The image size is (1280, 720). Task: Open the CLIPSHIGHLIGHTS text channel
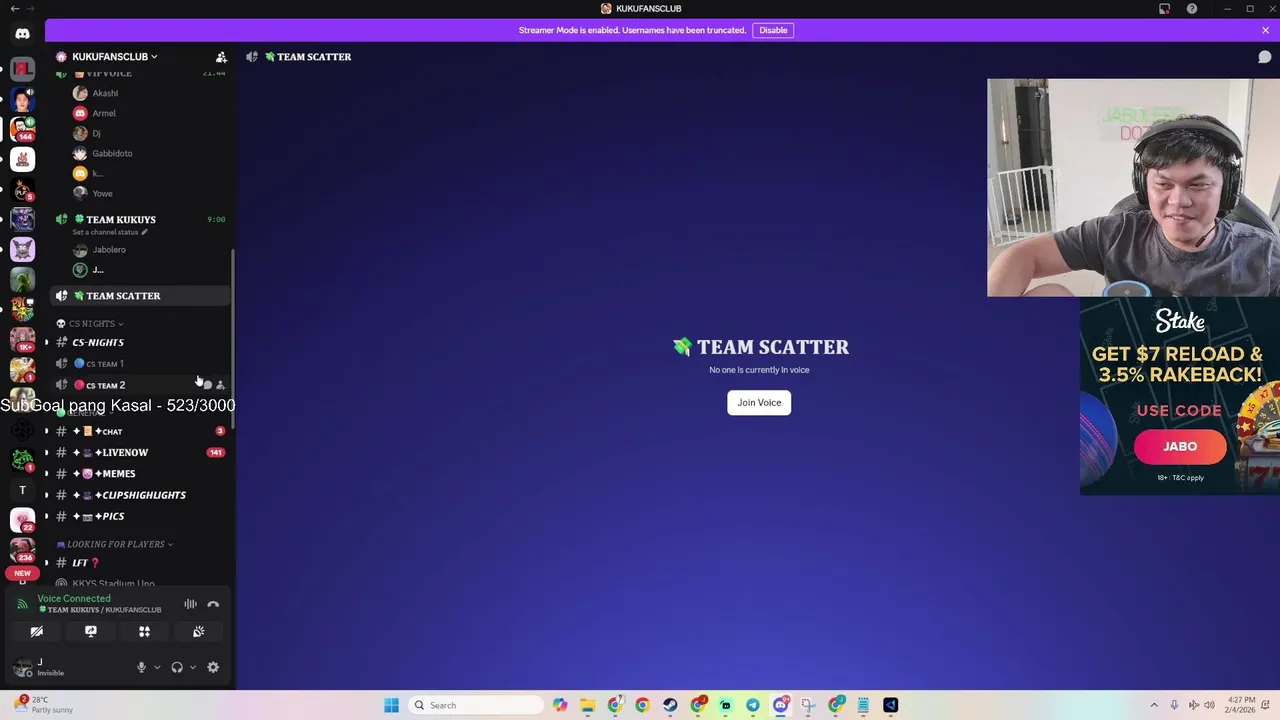[140, 495]
